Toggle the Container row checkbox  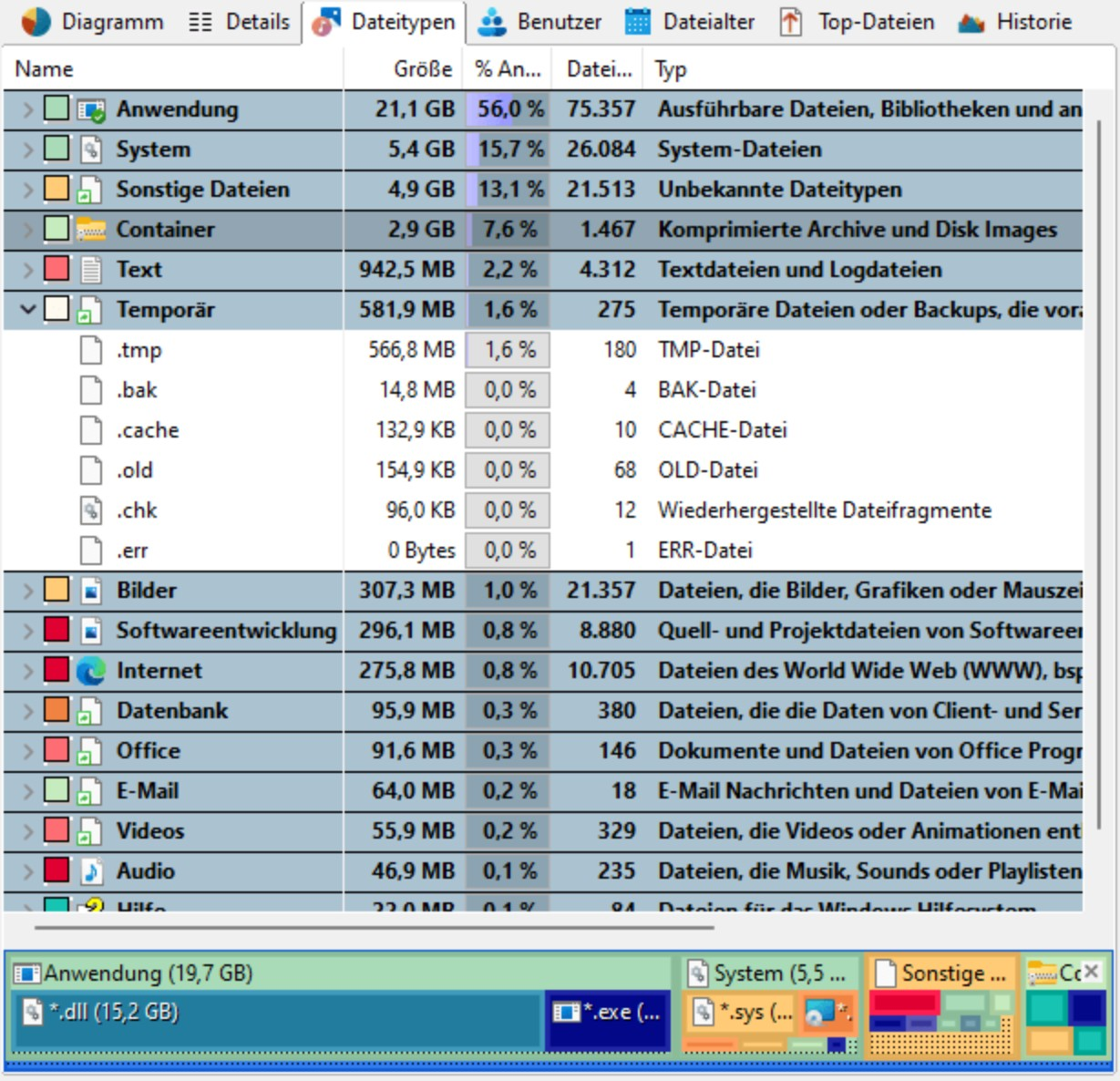point(57,230)
